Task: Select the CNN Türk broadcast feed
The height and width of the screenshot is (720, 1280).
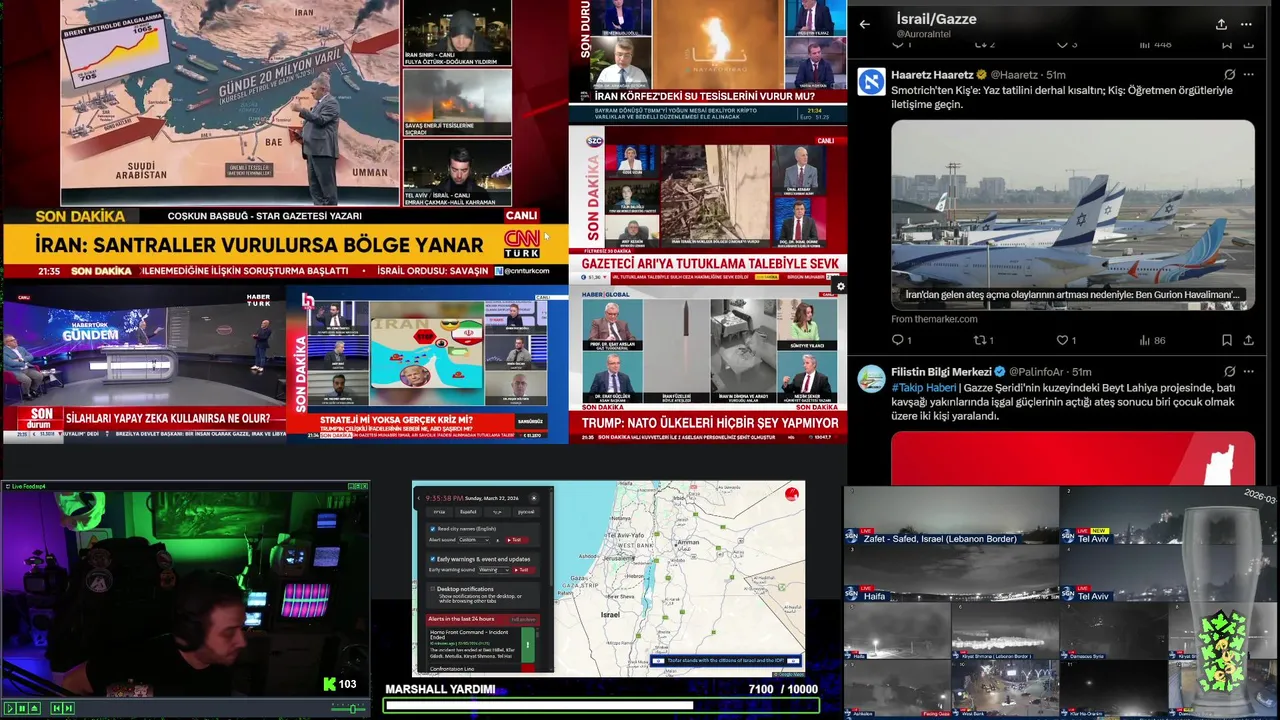Action: pos(285,140)
